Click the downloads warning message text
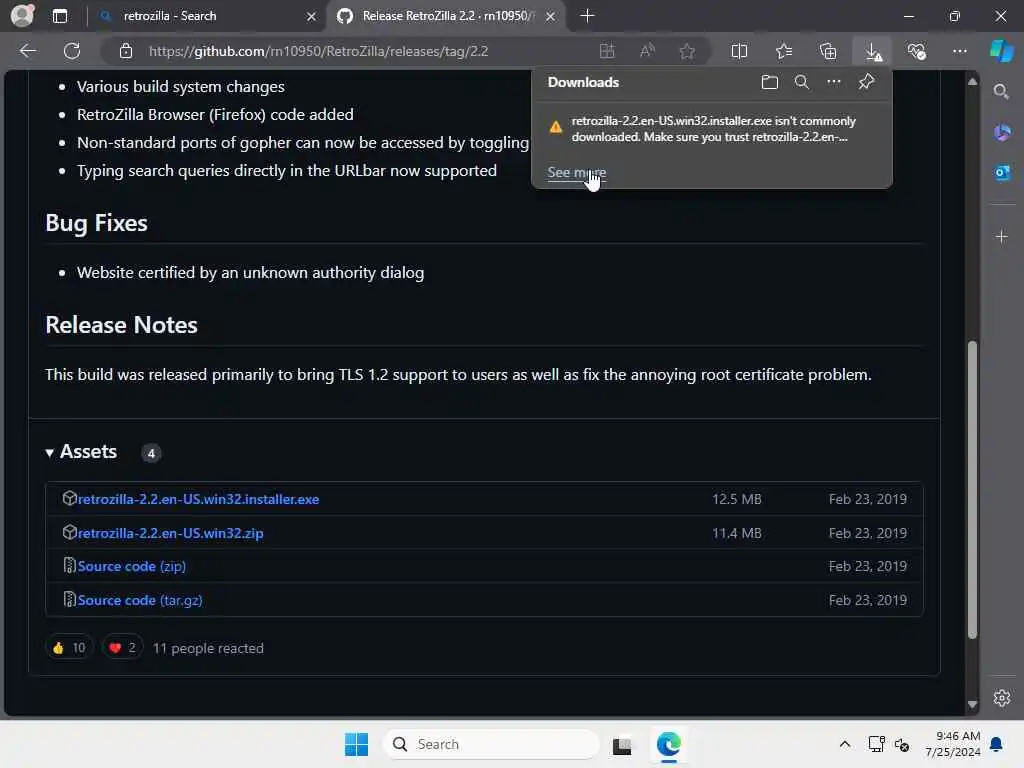The height and width of the screenshot is (768, 1024). click(x=713, y=129)
